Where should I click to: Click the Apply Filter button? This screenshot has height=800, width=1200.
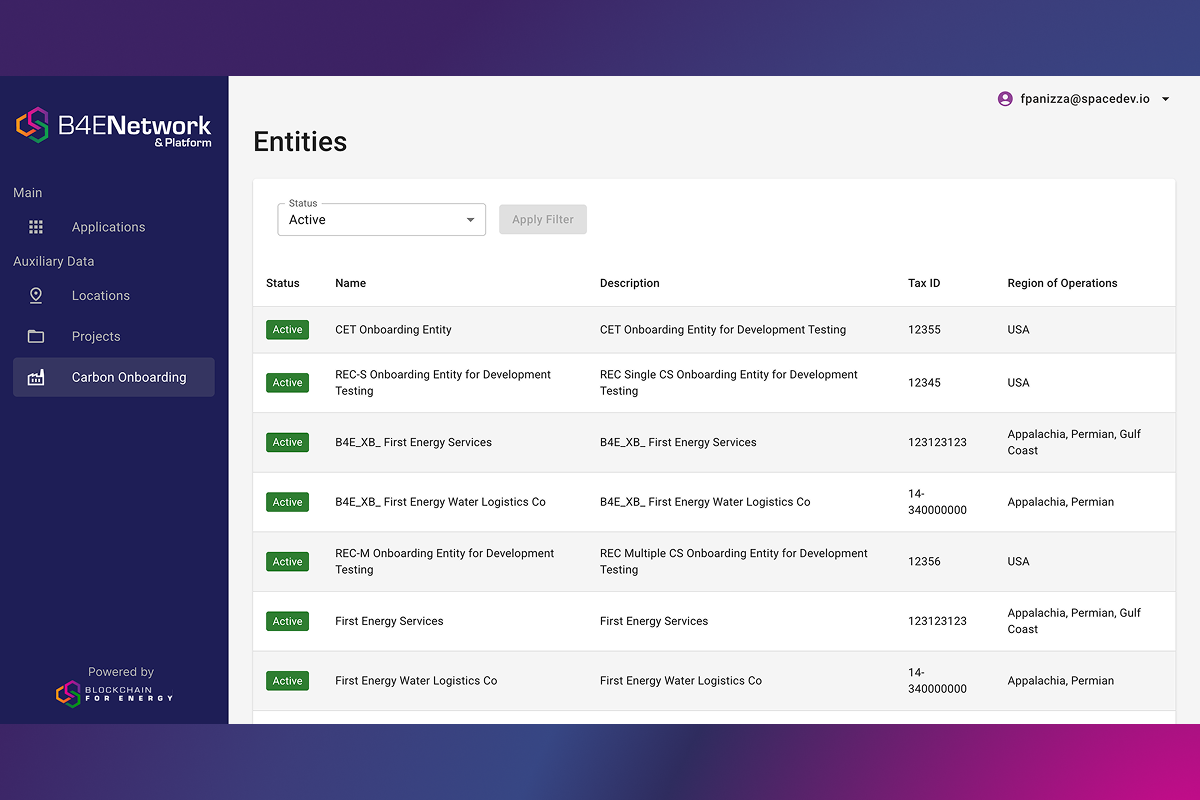[x=543, y=220]
